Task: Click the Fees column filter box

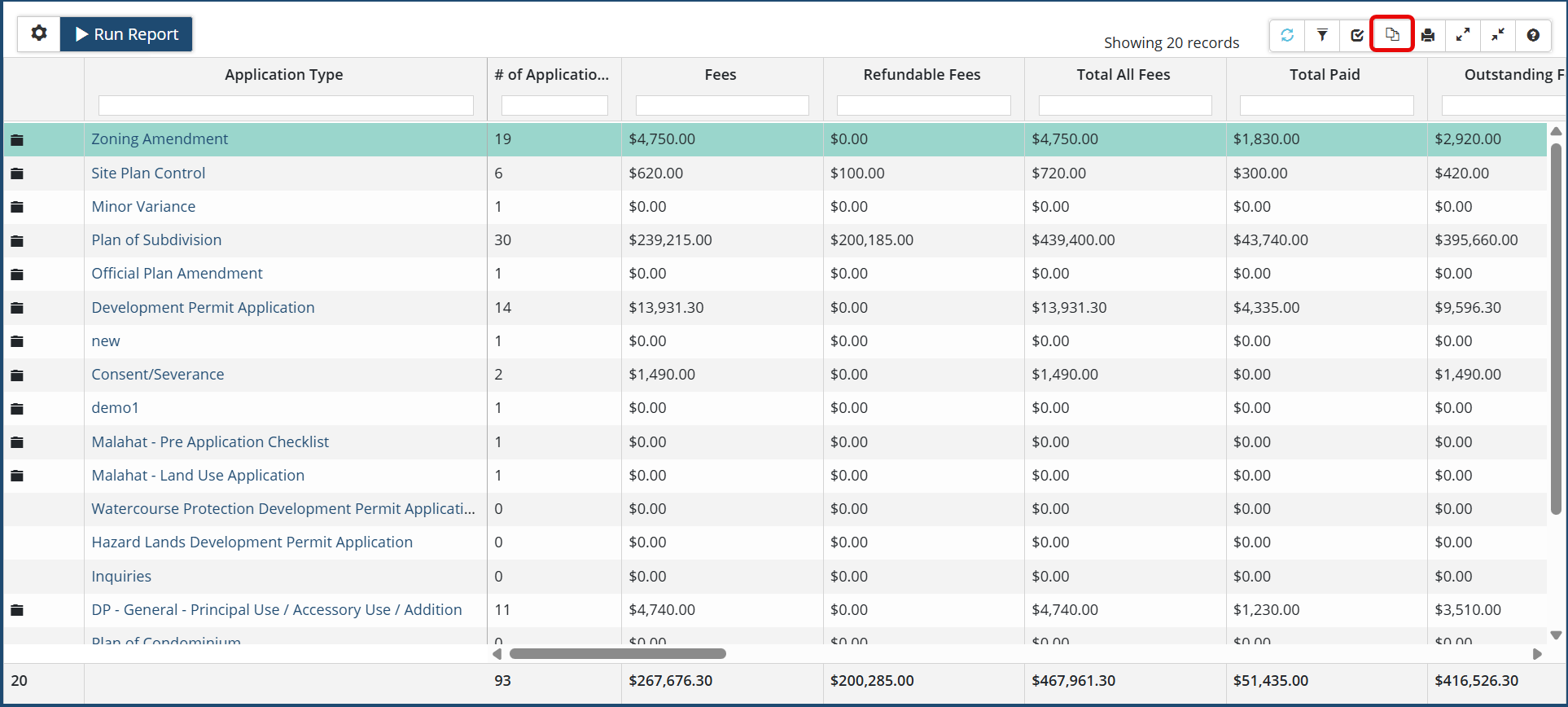Action: (722, 106)
